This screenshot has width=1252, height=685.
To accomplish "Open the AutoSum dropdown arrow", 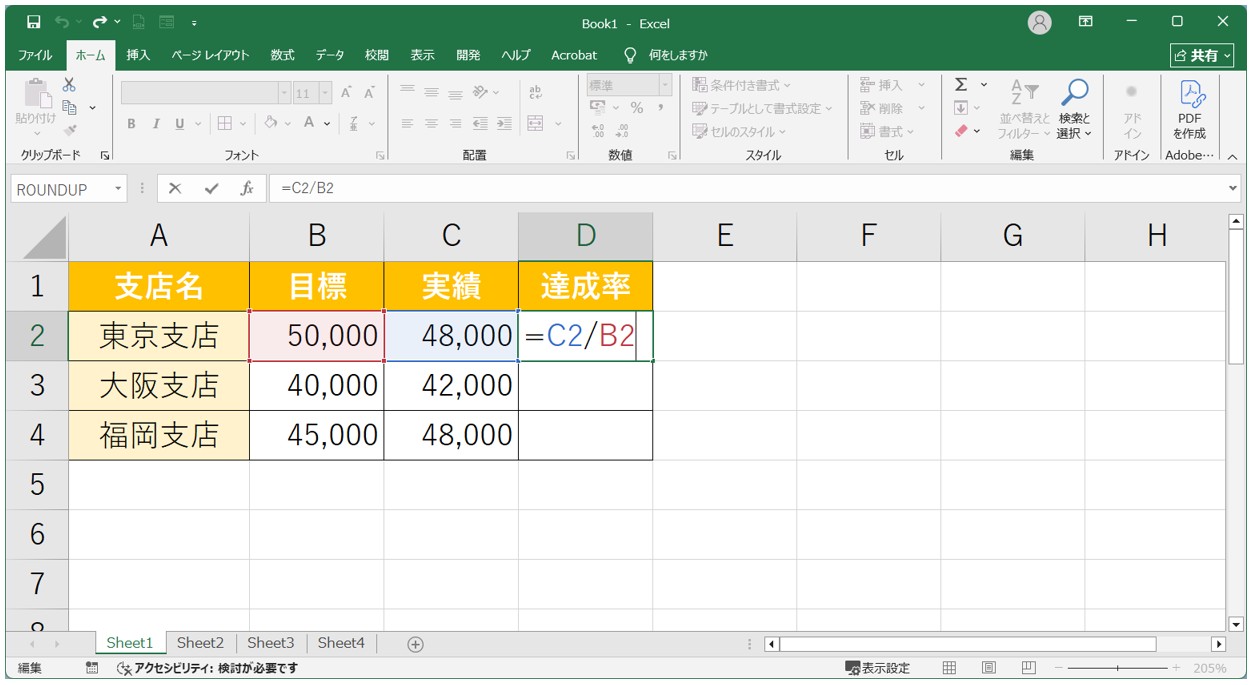I will point(984,85).
